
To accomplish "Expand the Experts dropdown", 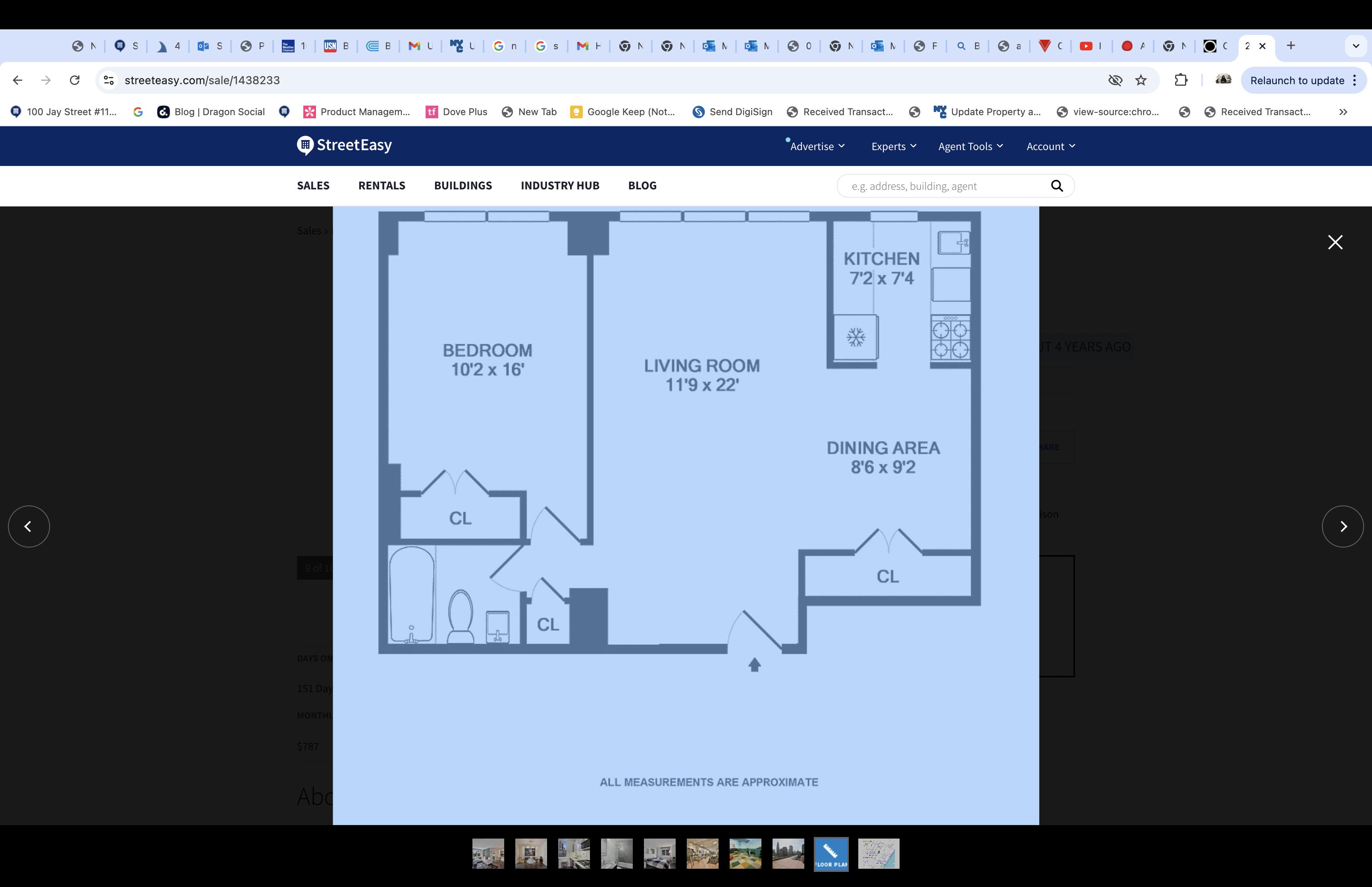I will pyautogui.click(x=894, y=146).
